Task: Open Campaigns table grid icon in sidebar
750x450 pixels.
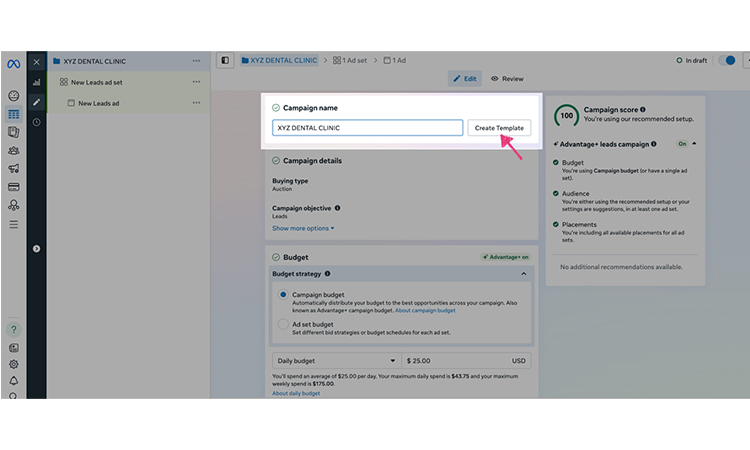Action: tap(13, 114)
